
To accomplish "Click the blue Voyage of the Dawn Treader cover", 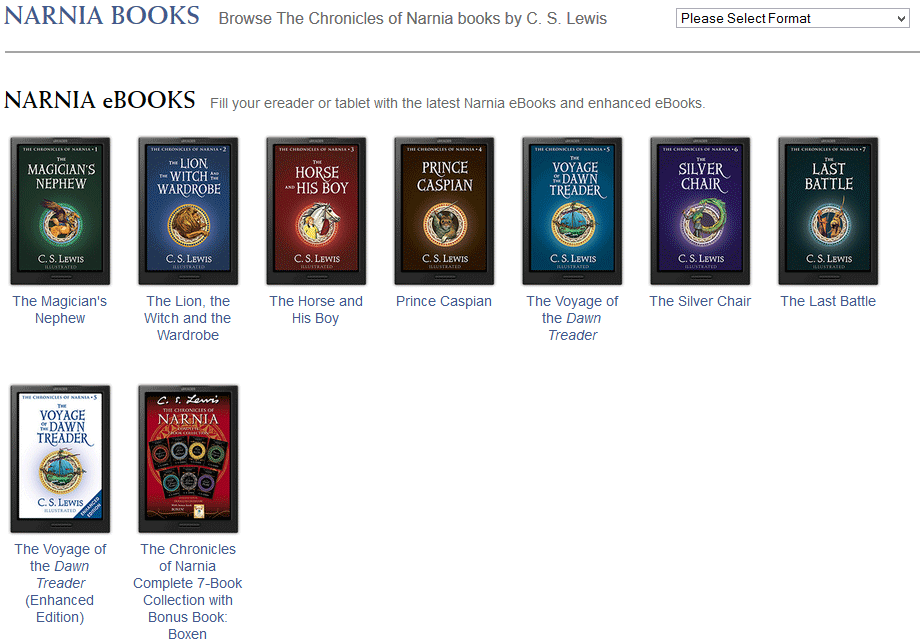I will coord(572,211).
